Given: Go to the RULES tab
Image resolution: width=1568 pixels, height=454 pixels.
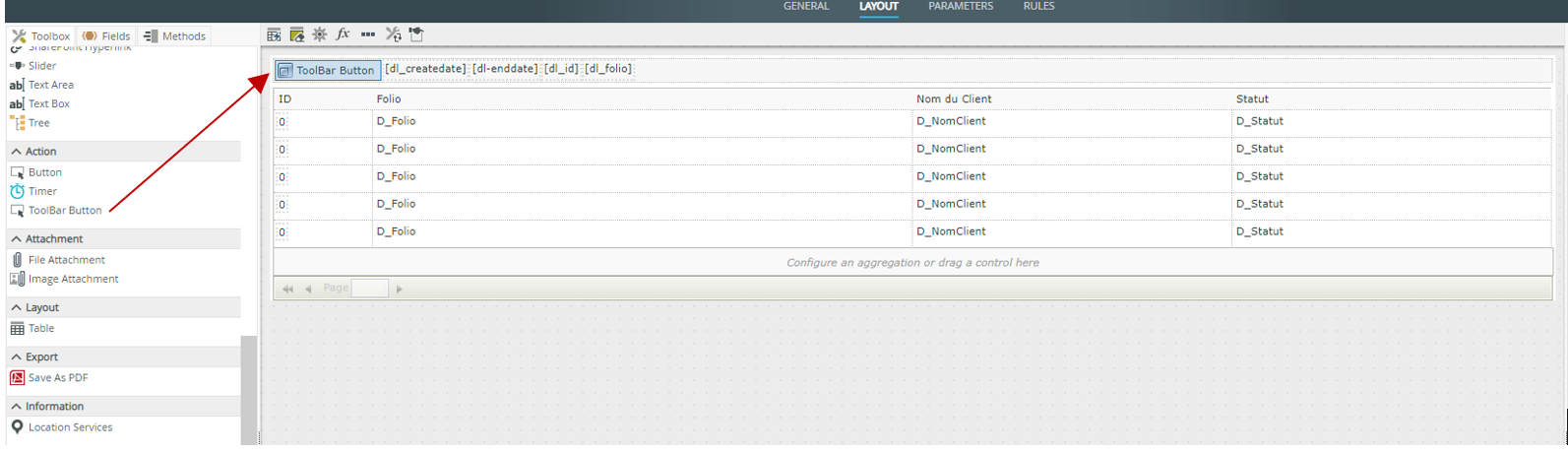Looking at the screenshot, I should (x=1038, y=7).
